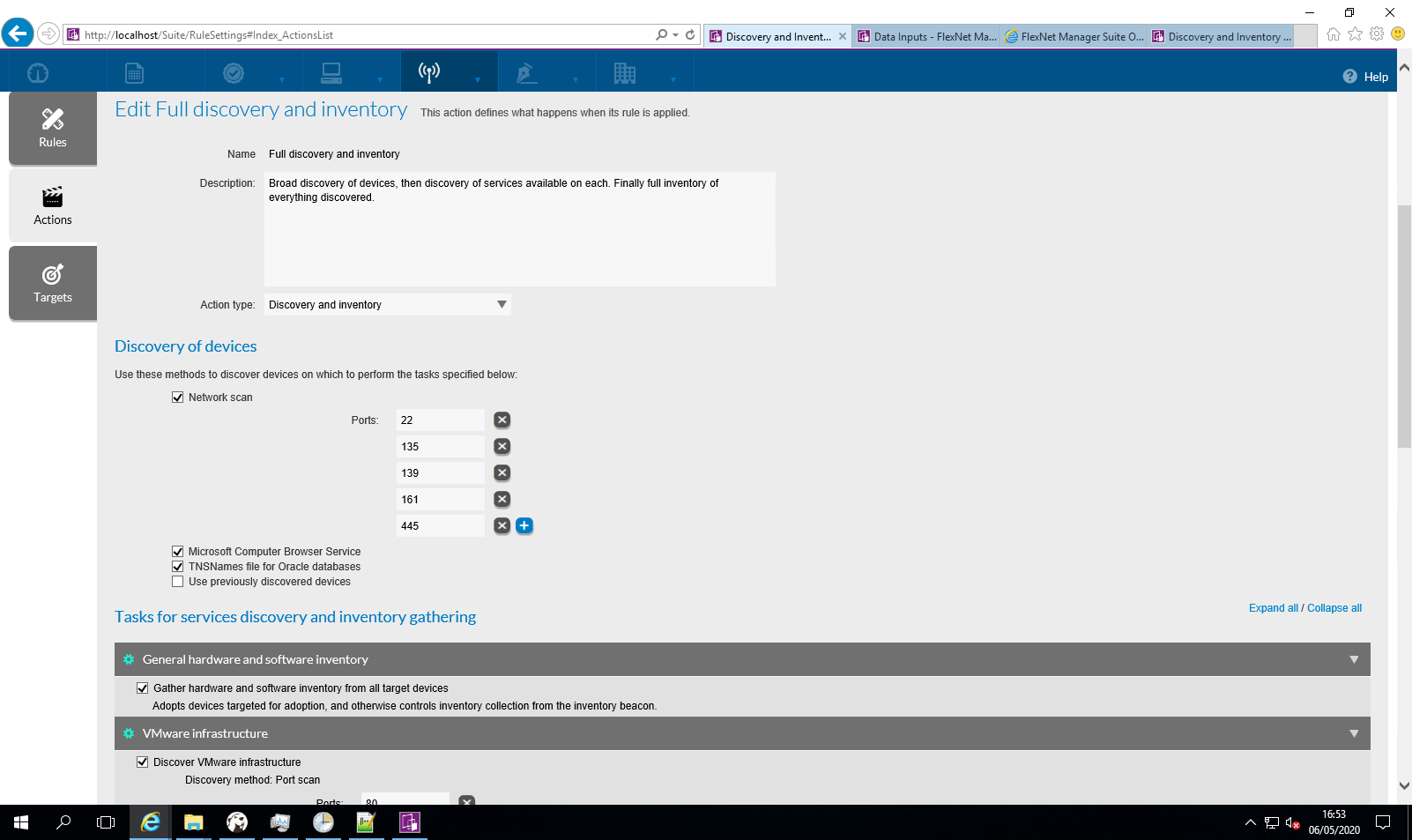Toggle Gather hardware and software inventory checkbox
1412x840 pixels.
pos(143,688)
